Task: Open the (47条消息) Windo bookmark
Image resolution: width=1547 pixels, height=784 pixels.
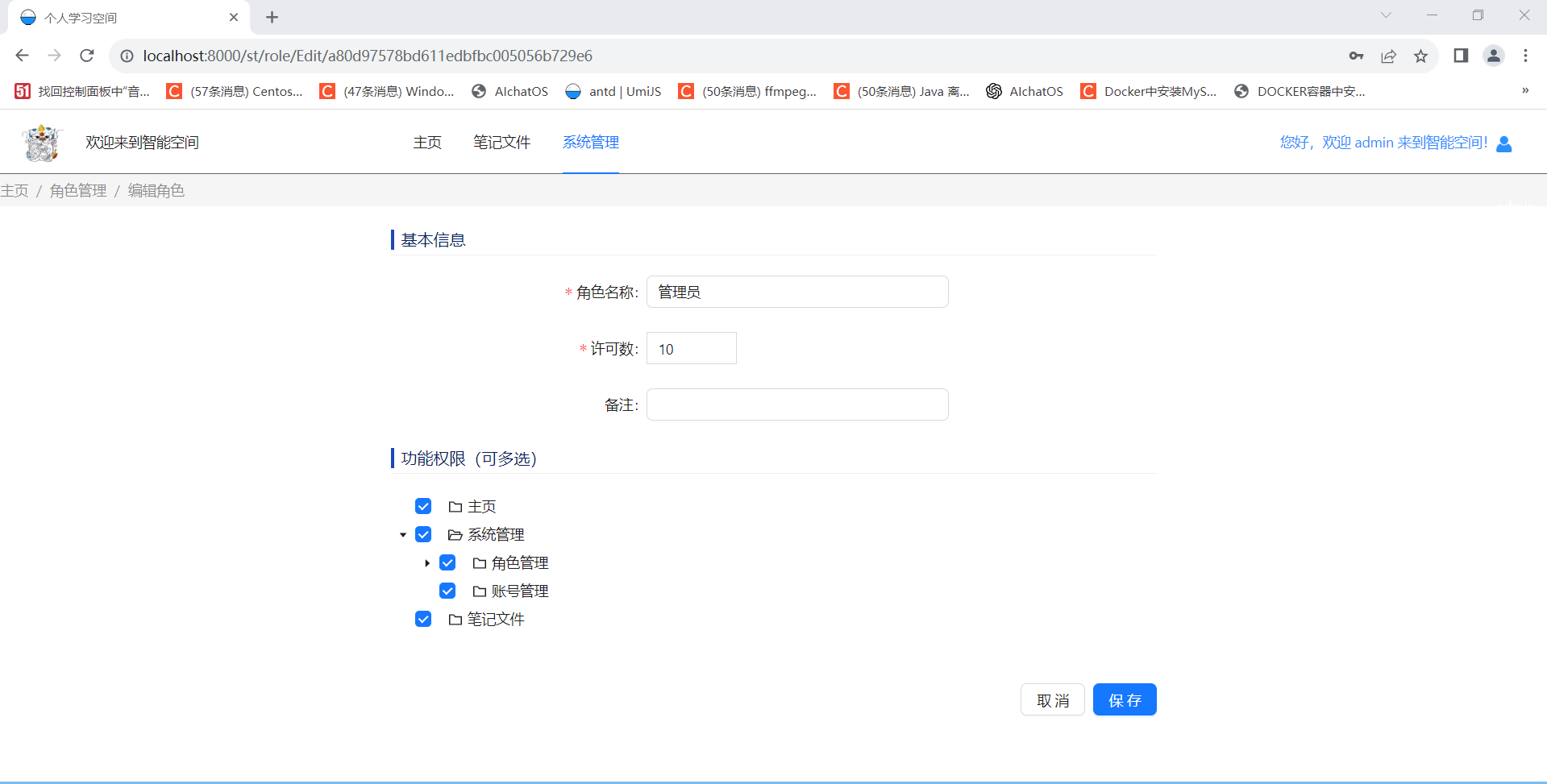Action: (387, 91)
